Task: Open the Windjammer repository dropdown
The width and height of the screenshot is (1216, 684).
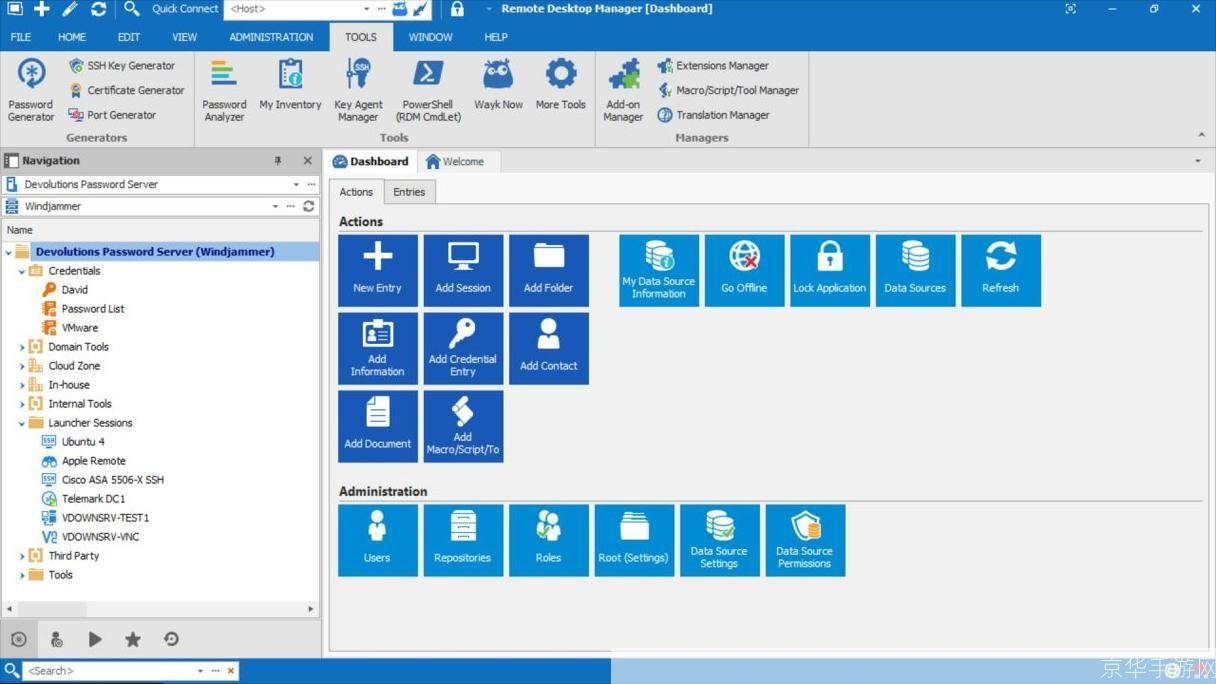Action: click(x=275, y=206)
